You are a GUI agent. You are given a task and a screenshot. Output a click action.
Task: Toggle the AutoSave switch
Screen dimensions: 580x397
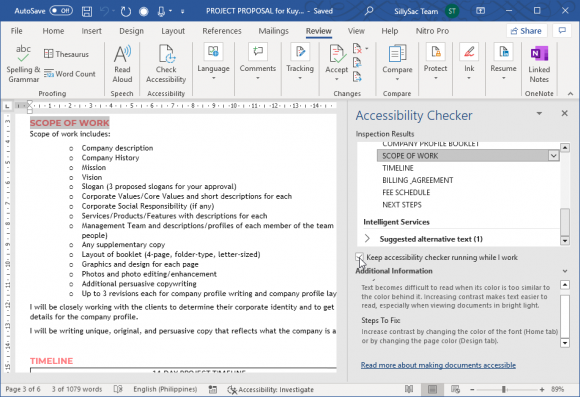[x=61, y=11]
